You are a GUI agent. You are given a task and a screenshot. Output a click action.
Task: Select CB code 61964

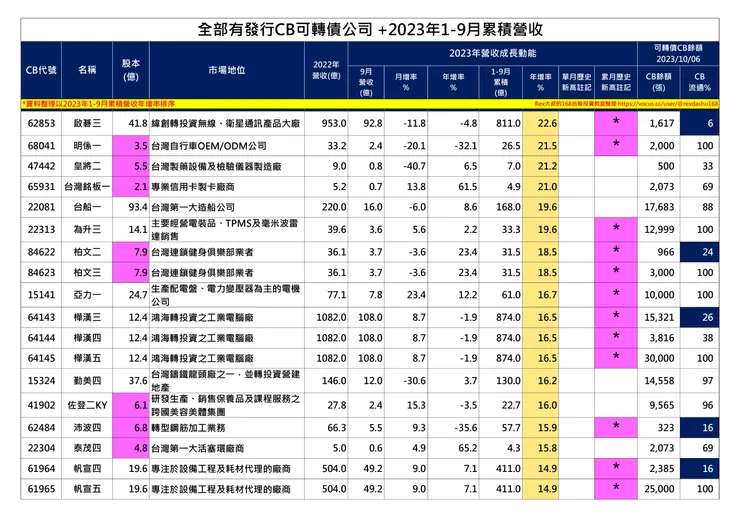41,469
